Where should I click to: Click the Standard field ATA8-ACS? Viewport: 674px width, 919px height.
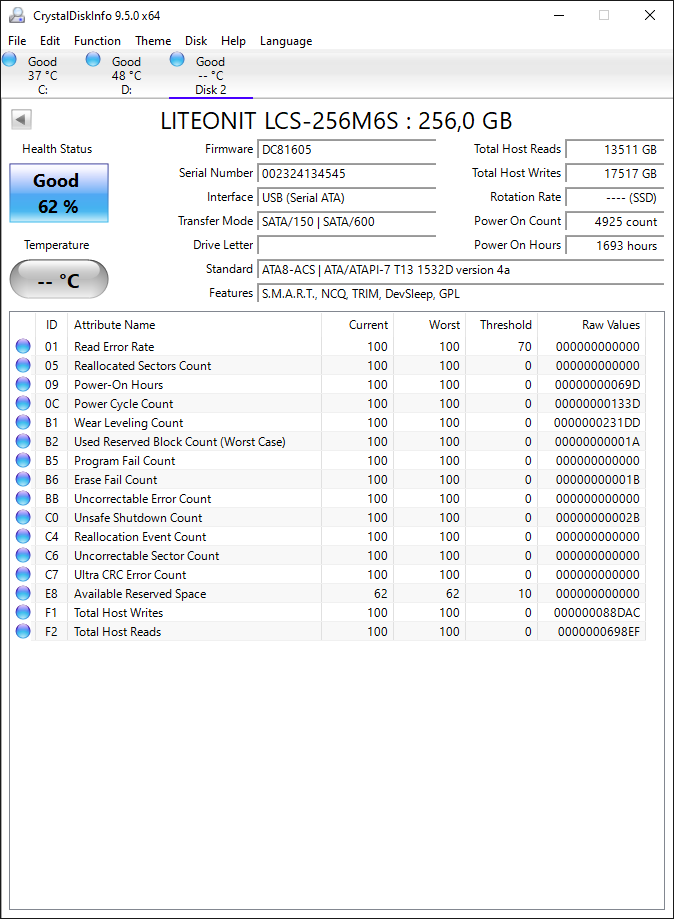[x=461, y=270]
